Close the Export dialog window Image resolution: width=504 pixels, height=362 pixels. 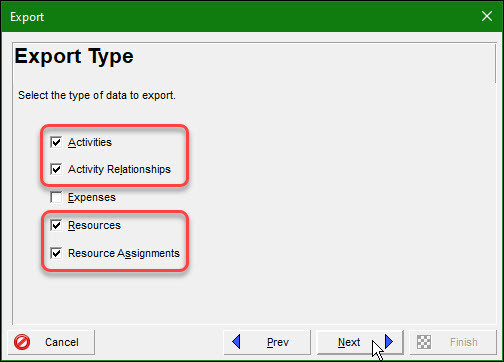pos(487,16)
